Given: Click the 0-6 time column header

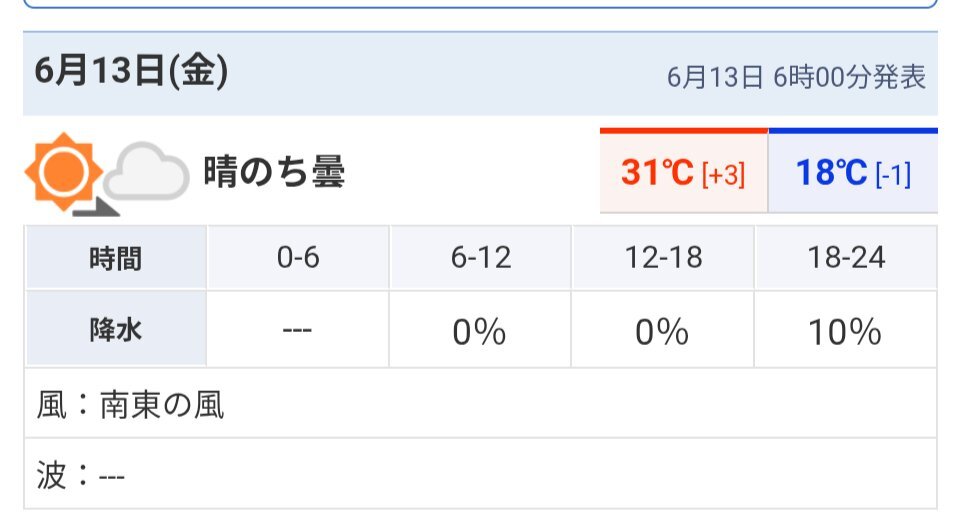Looking at the screenshot, I should click(x=298, y=258).
